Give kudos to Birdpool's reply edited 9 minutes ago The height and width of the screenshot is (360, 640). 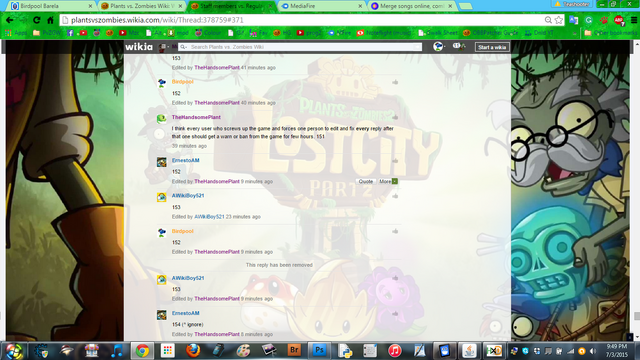pos(395,231)
